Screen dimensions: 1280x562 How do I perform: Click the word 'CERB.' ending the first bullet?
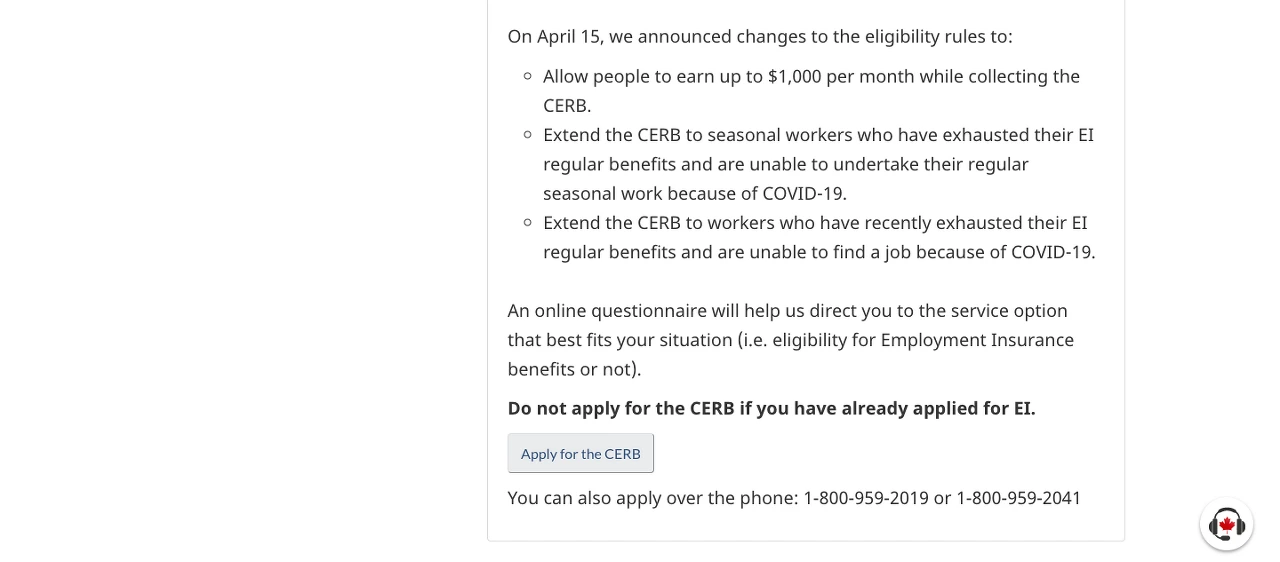pos(567,105)
